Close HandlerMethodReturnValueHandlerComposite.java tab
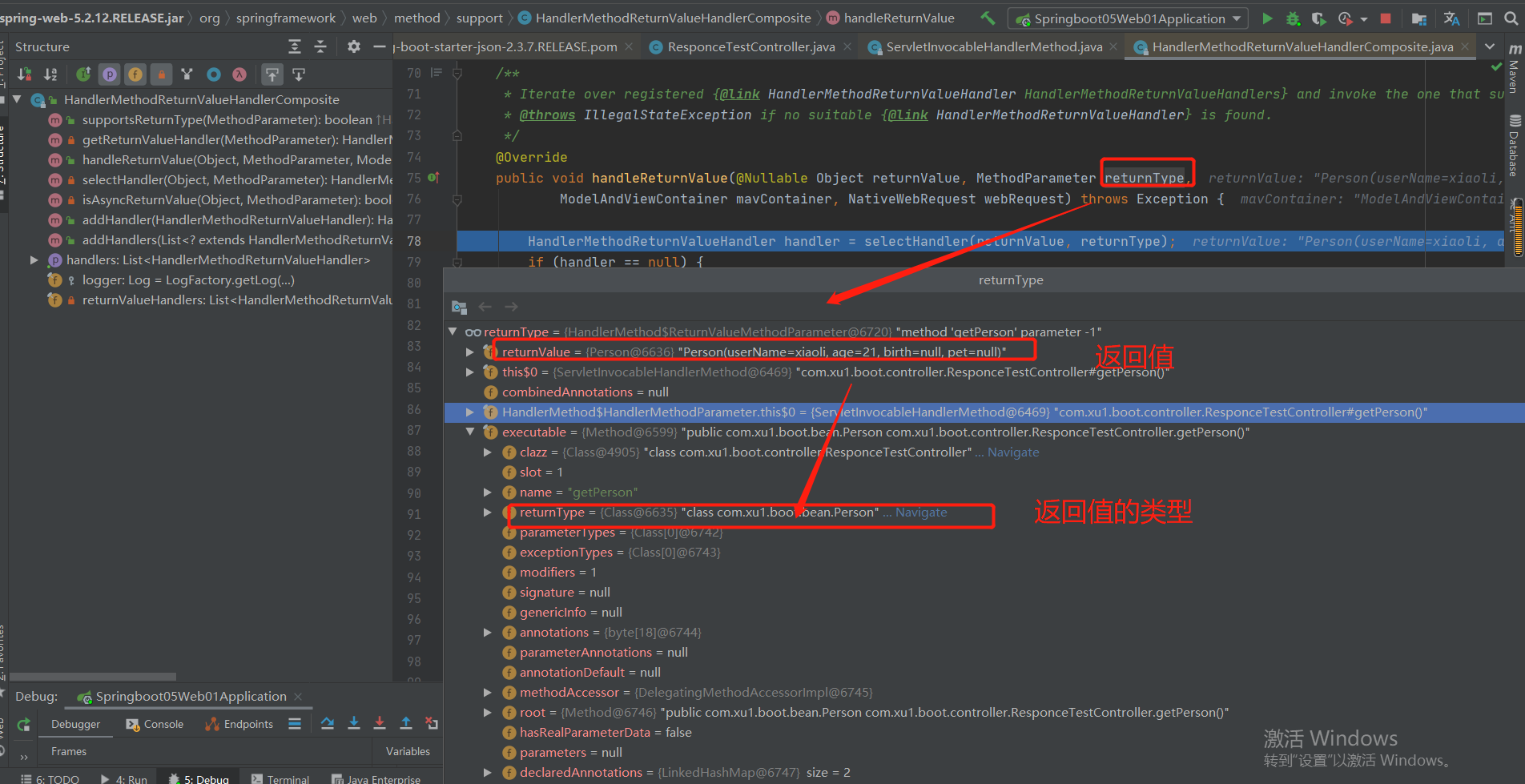The height and width of the screenshot is (784, 1525). (1465, 46)
